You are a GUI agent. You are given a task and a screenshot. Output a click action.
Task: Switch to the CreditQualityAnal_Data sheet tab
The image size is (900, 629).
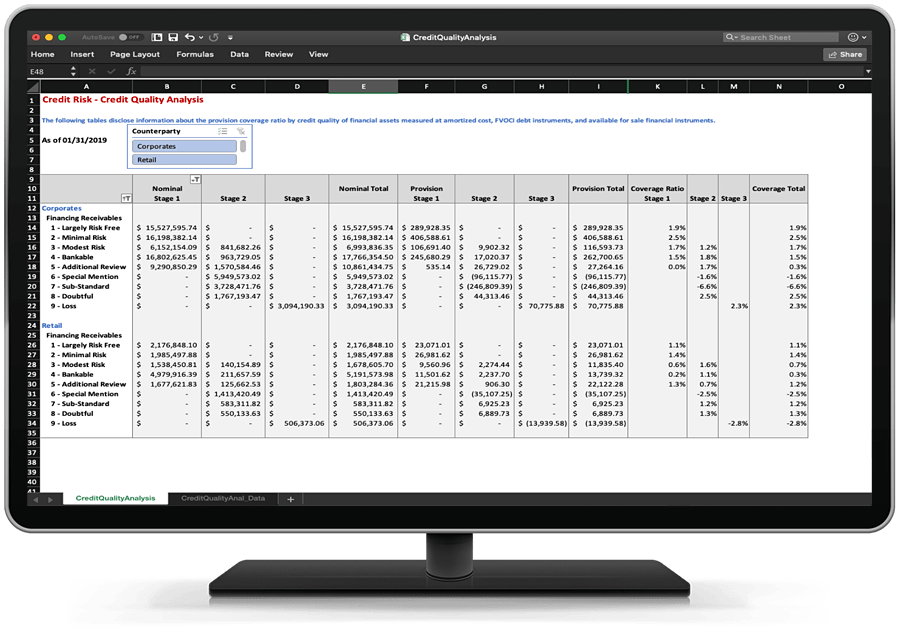pyautogui.click(x=223, y=498)
